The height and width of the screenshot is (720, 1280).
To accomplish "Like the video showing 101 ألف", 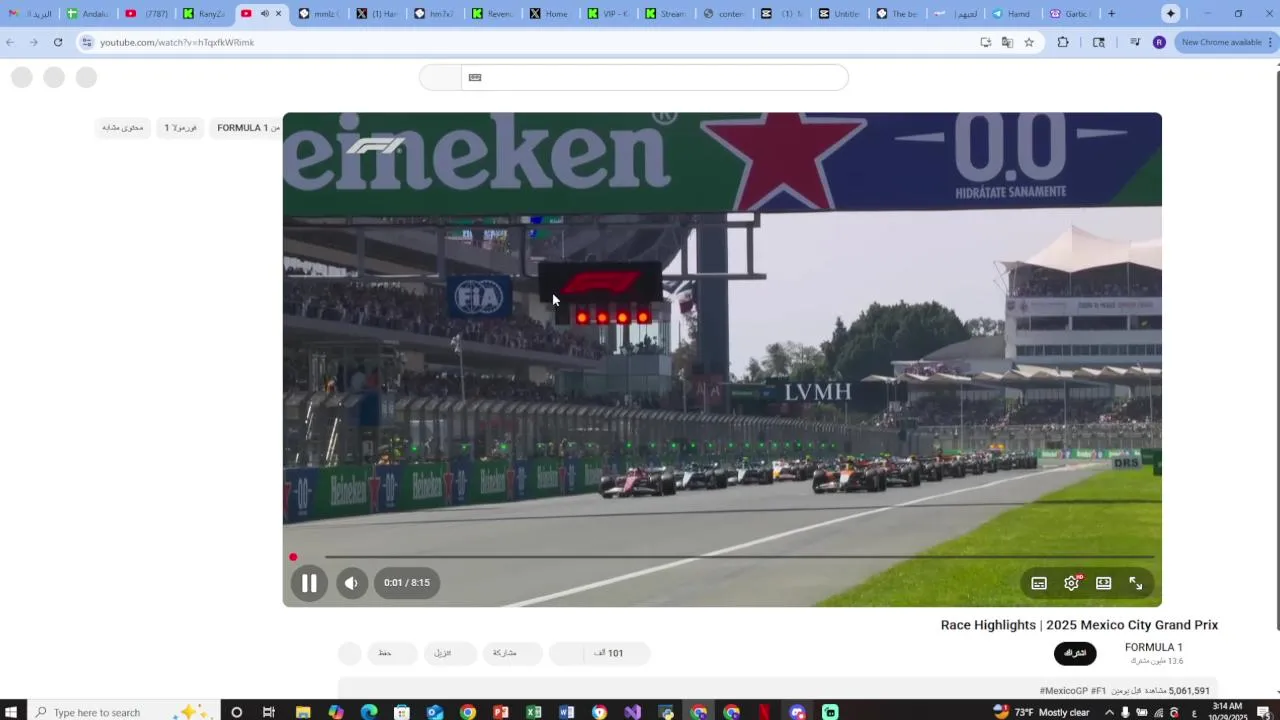I will click(x=615, y=653).
